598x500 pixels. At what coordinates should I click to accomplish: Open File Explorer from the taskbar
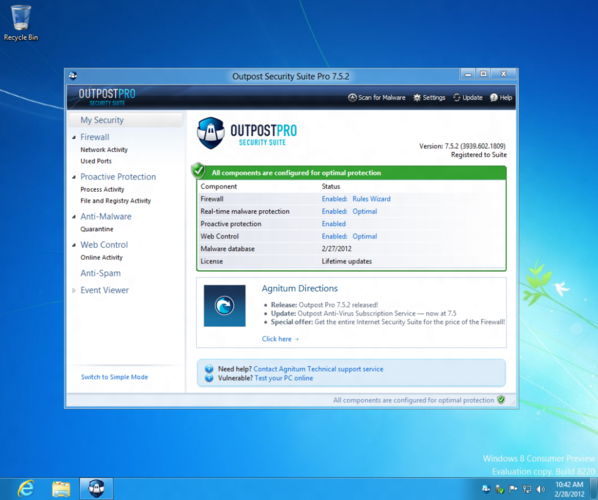[61, 489]
